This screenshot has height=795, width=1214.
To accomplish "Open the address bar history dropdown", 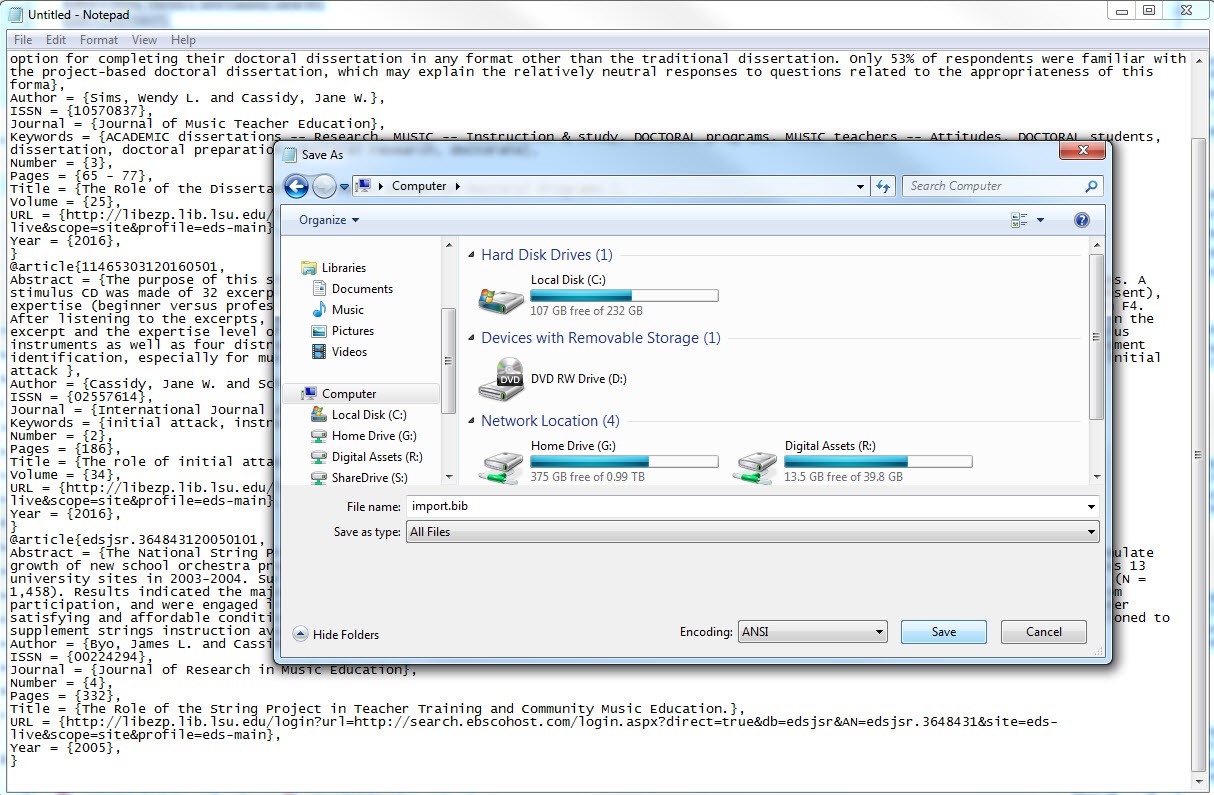I will pyautogui.click(x=861, y=186).
